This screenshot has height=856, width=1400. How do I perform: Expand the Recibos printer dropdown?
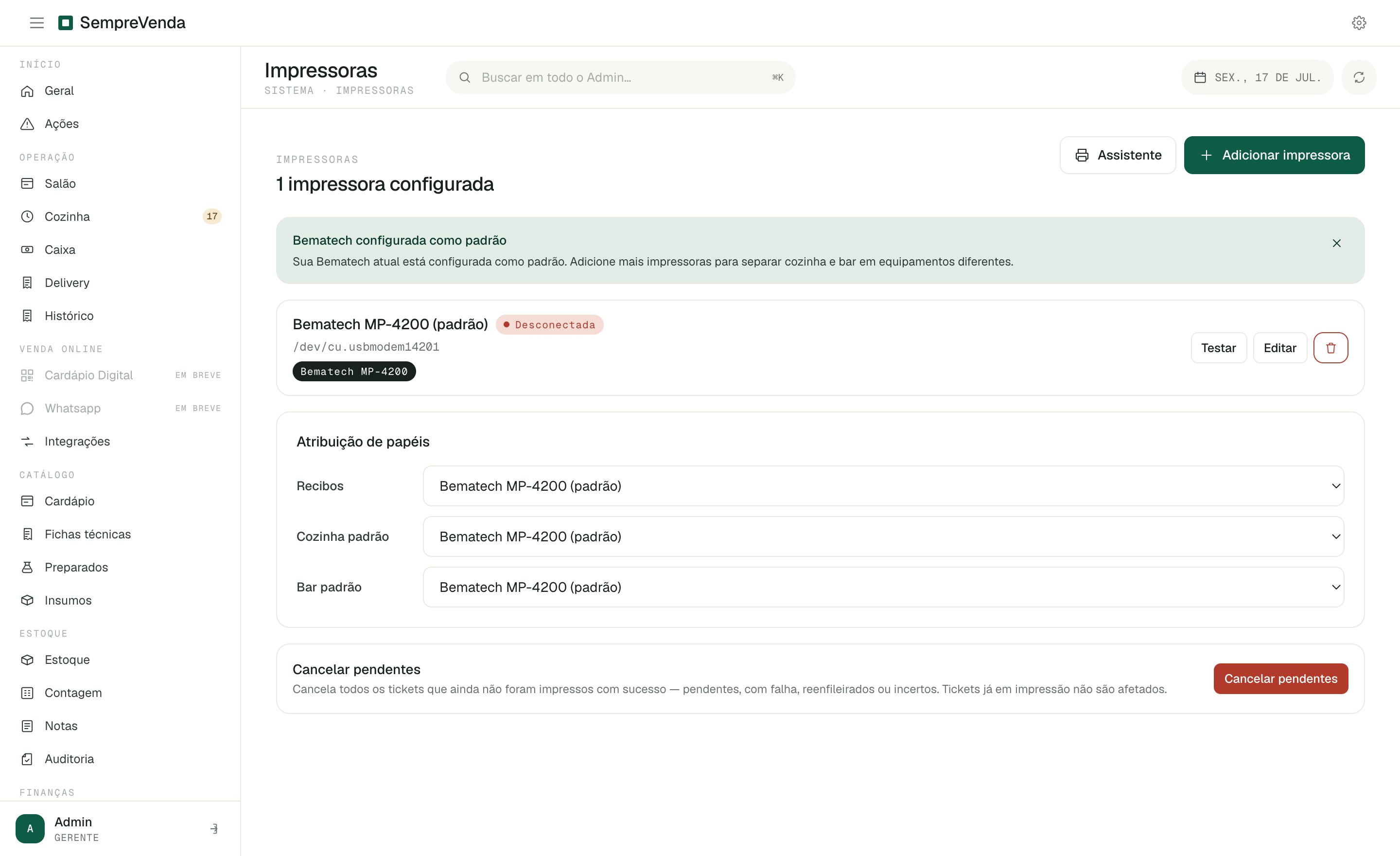[x=884, y=486]
